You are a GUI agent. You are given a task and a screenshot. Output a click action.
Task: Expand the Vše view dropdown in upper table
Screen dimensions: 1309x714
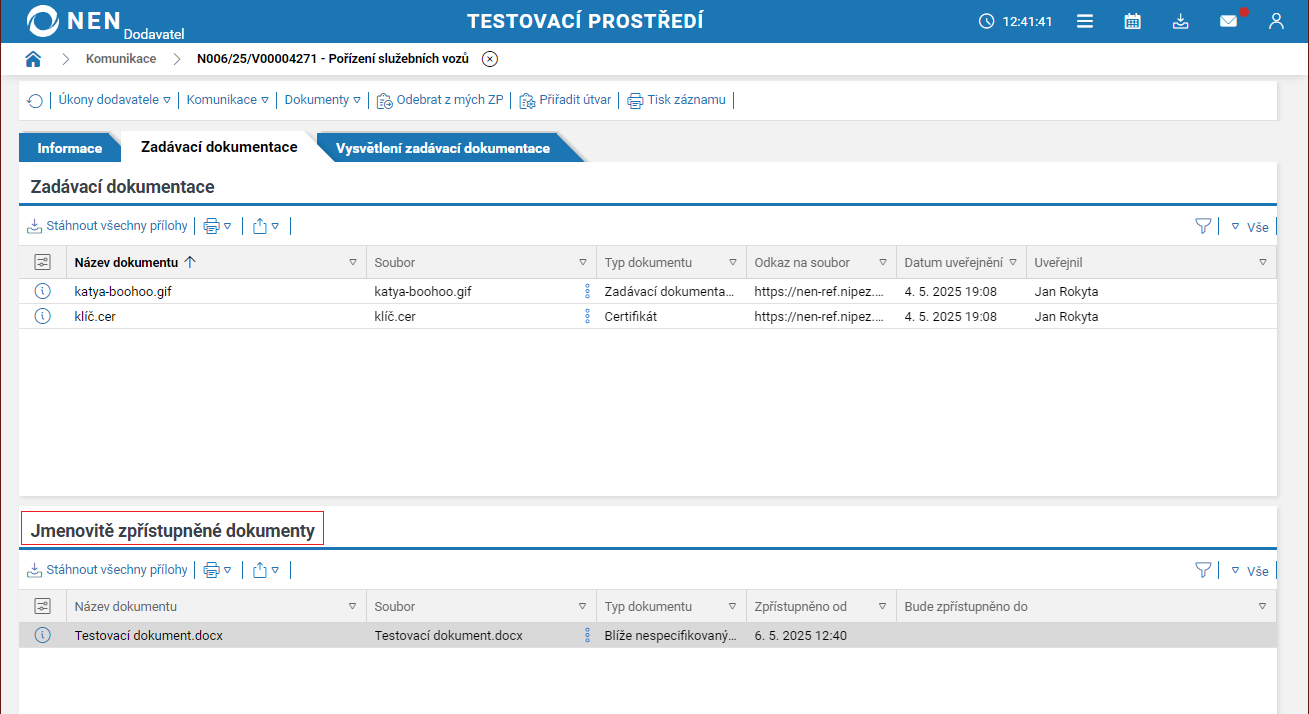[1250, 227]
